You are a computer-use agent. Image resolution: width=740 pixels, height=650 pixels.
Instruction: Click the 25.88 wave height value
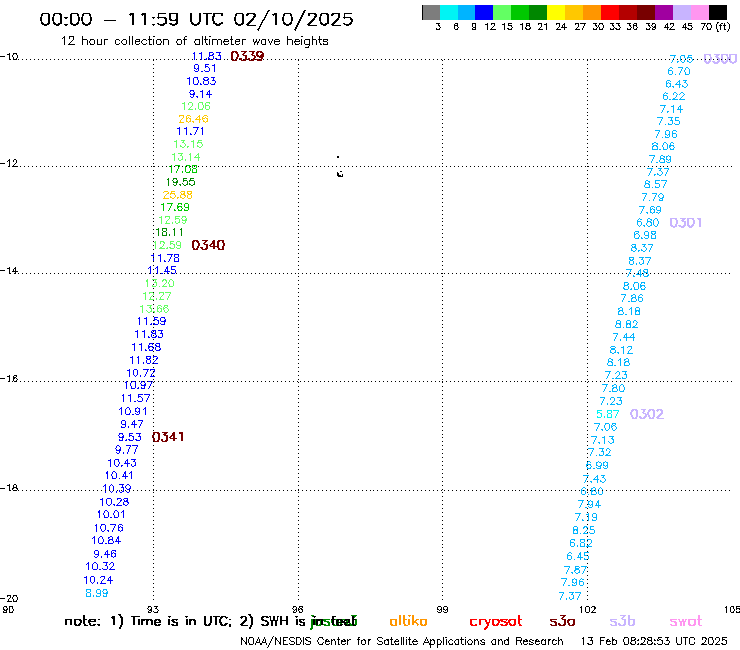177,195
